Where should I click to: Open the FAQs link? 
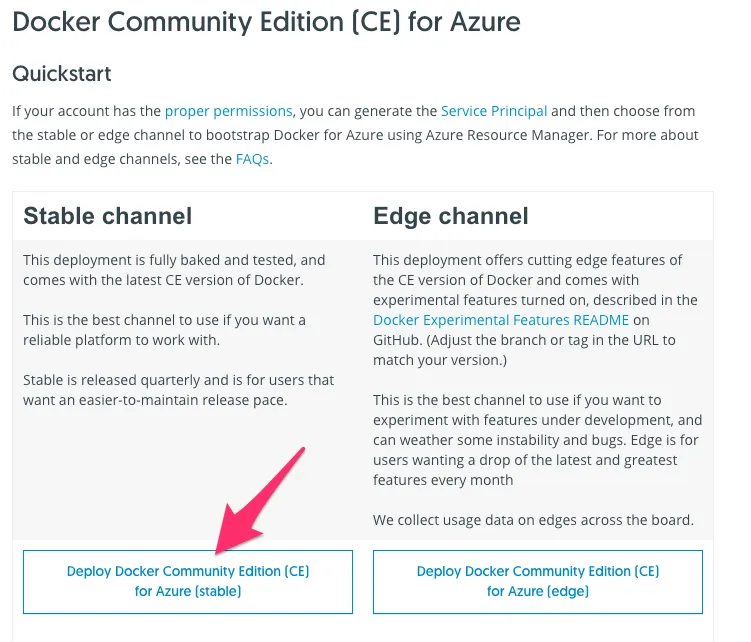(x=252, y=159)
